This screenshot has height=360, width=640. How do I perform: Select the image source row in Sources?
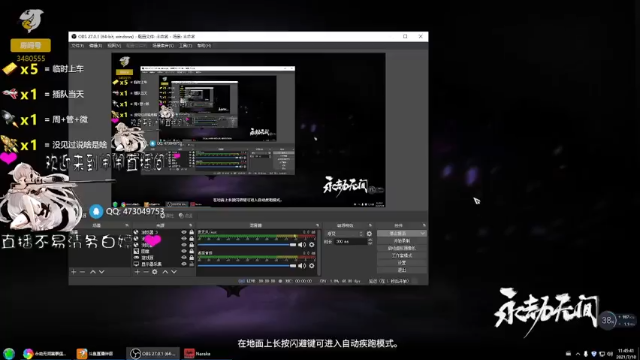click(164, 251)
